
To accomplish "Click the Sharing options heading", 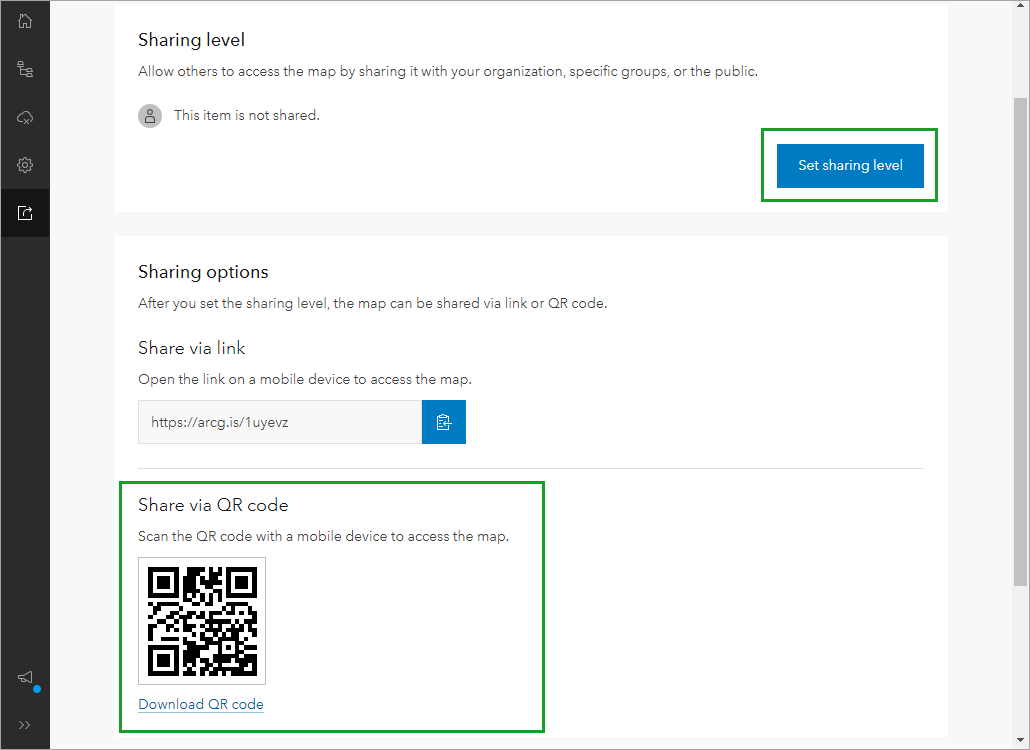I will click(x=203, y=272).
